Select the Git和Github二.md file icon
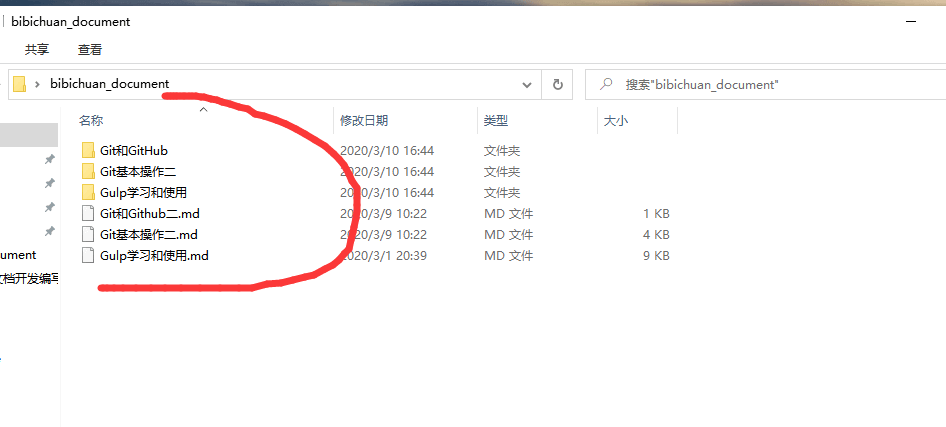The image size is (946, 427). pyautogui.click(x=88, y=213)
